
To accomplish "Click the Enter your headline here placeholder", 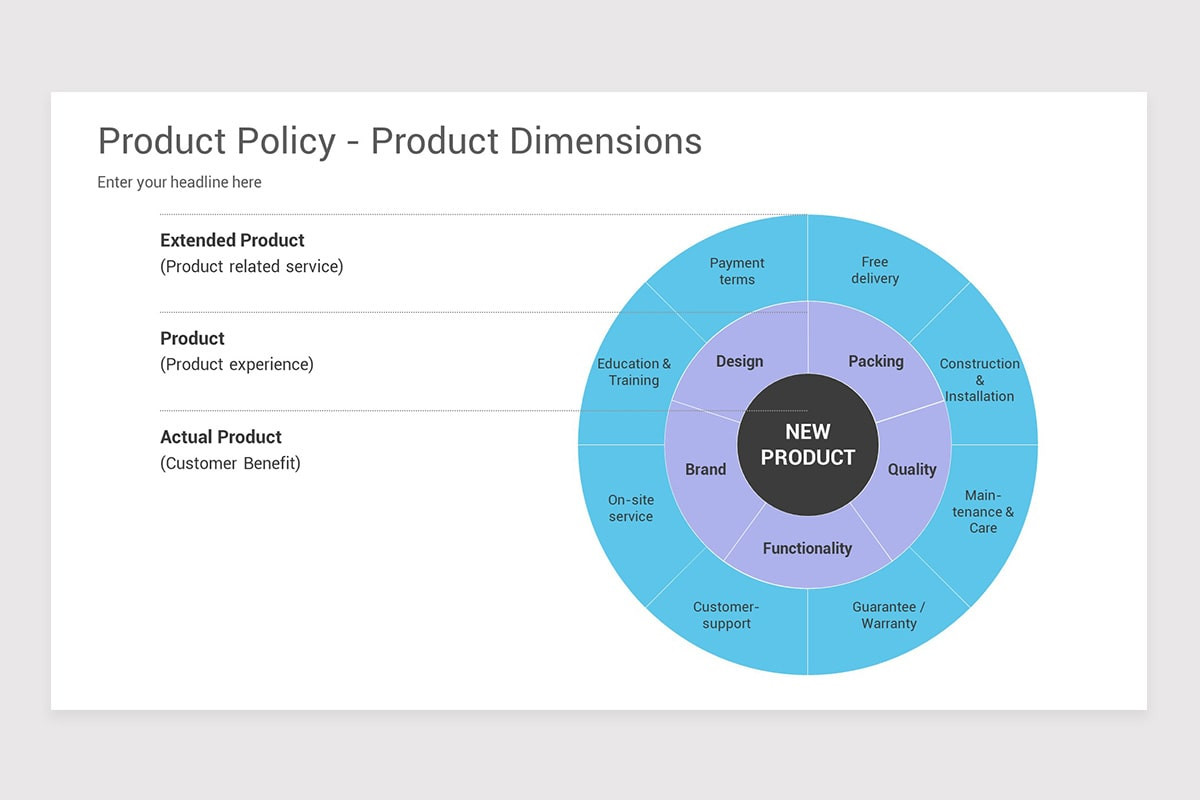I will (x=179, y=182).
